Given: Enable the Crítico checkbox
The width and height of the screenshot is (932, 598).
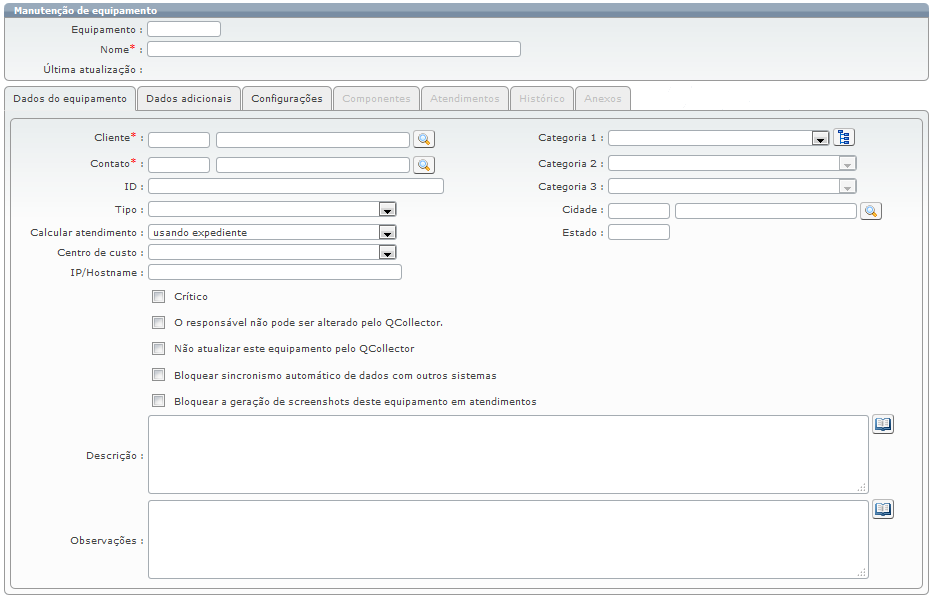Looking at the screenshot, I should pyautogui.click(x=158, y=296).
